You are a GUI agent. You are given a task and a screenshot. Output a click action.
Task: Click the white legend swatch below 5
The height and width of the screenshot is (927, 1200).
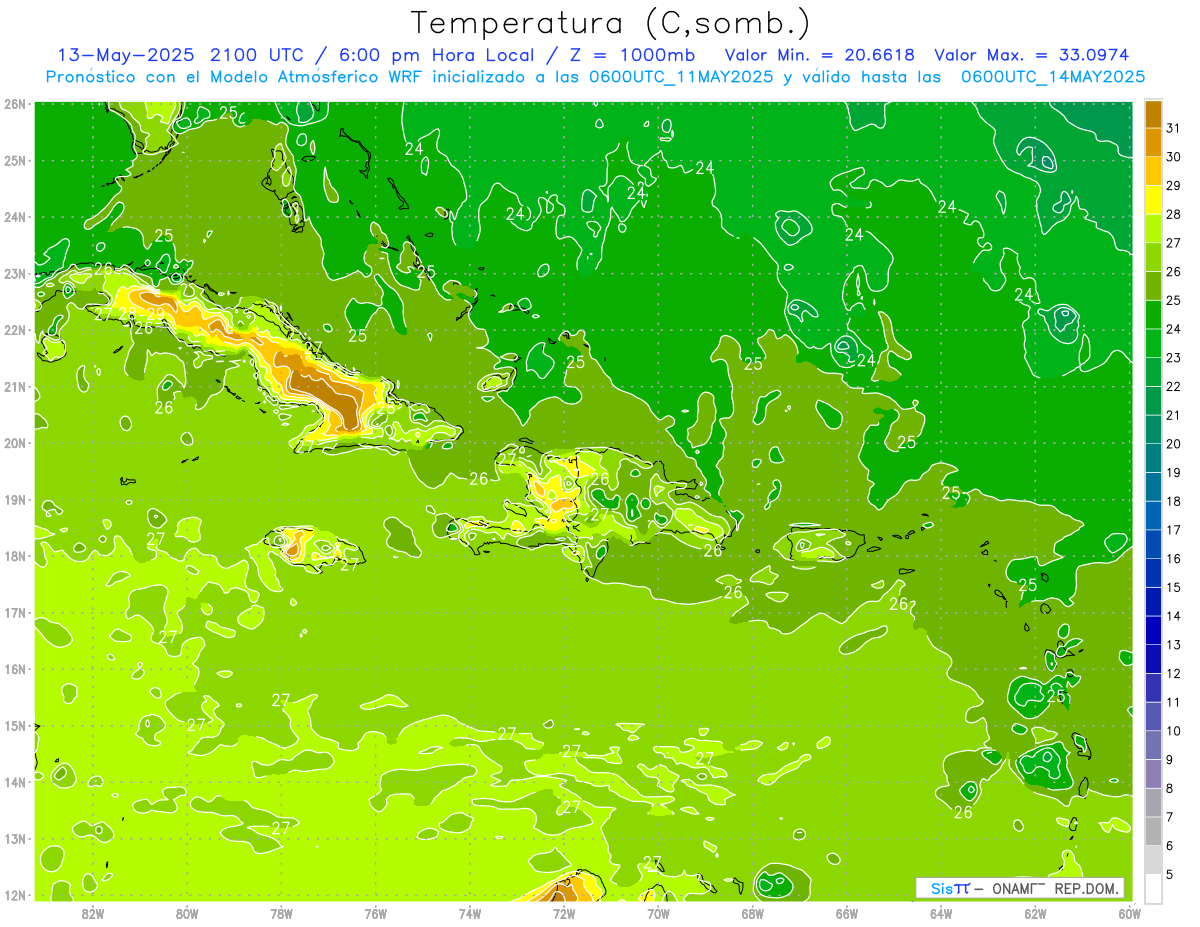[1153, 888]
